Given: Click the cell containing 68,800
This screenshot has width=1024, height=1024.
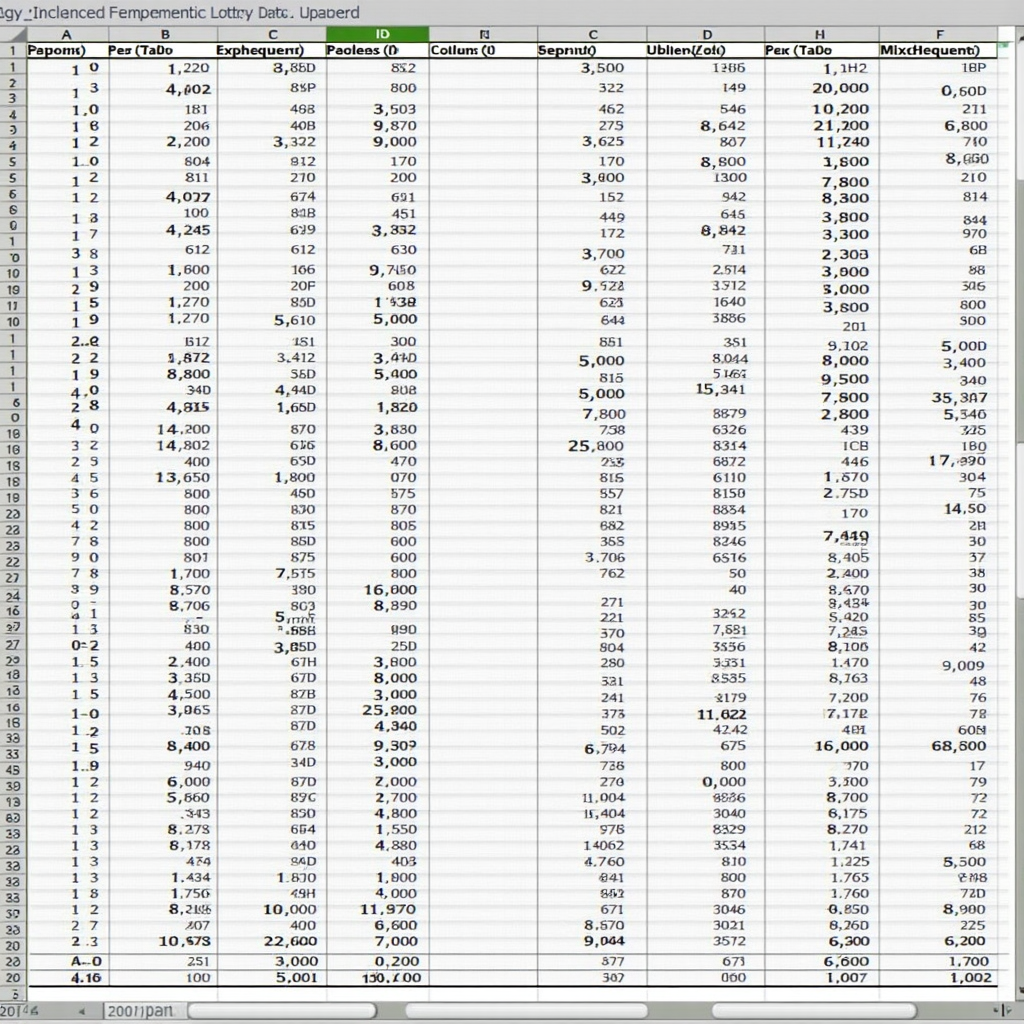Looking at the screenshot, I should [x=958, y=746].
